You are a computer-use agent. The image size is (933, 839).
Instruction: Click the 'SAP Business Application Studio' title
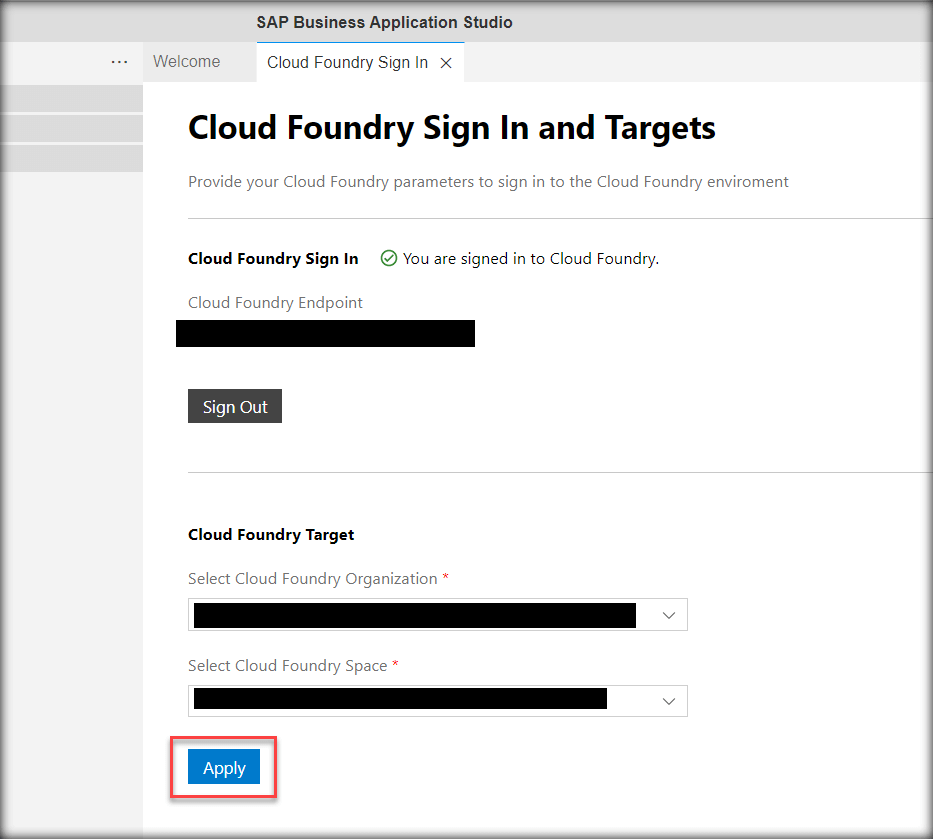point(384,22)
